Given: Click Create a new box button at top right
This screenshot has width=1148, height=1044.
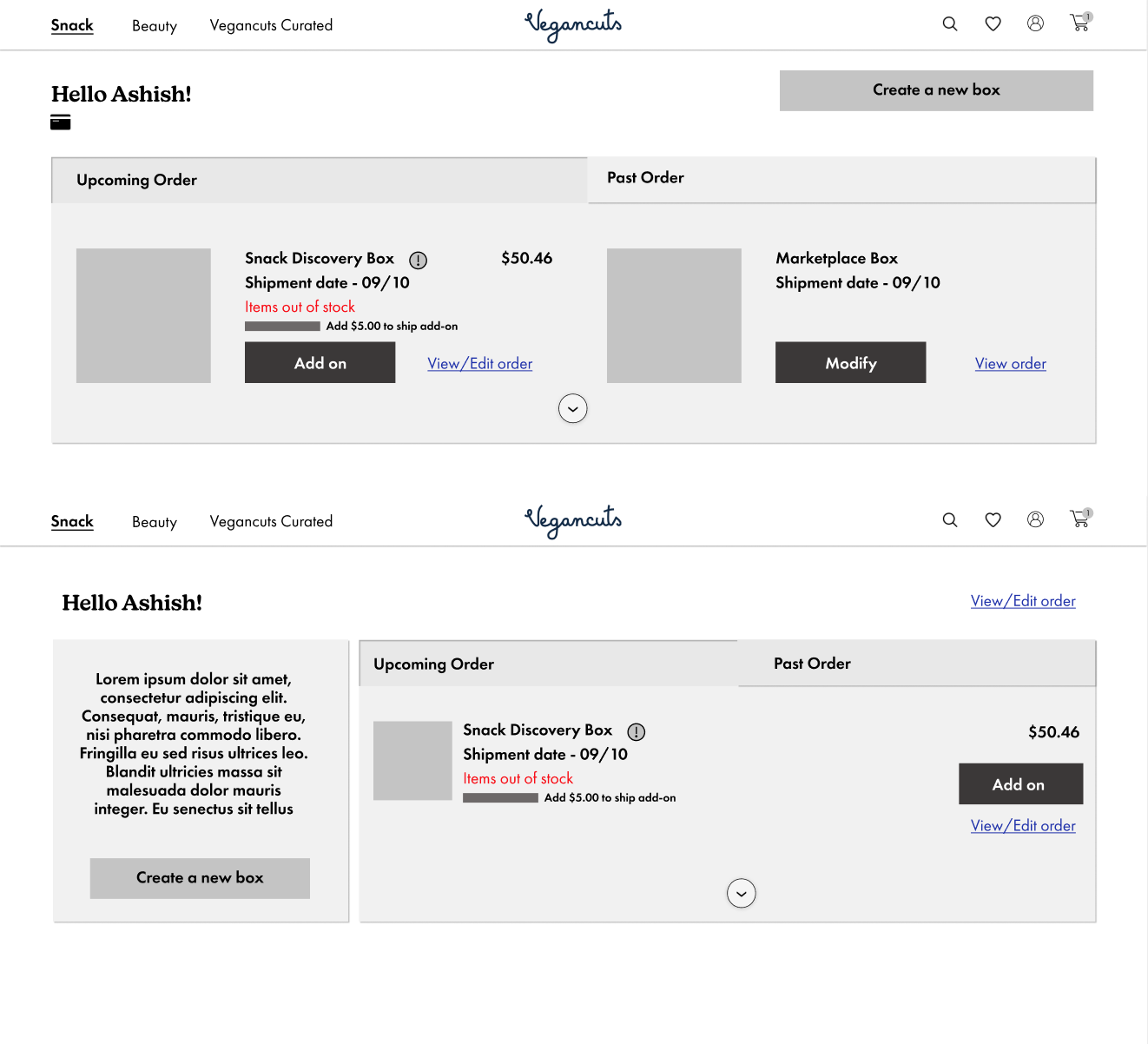Looking at the screenshot, I should click(936, 90).
